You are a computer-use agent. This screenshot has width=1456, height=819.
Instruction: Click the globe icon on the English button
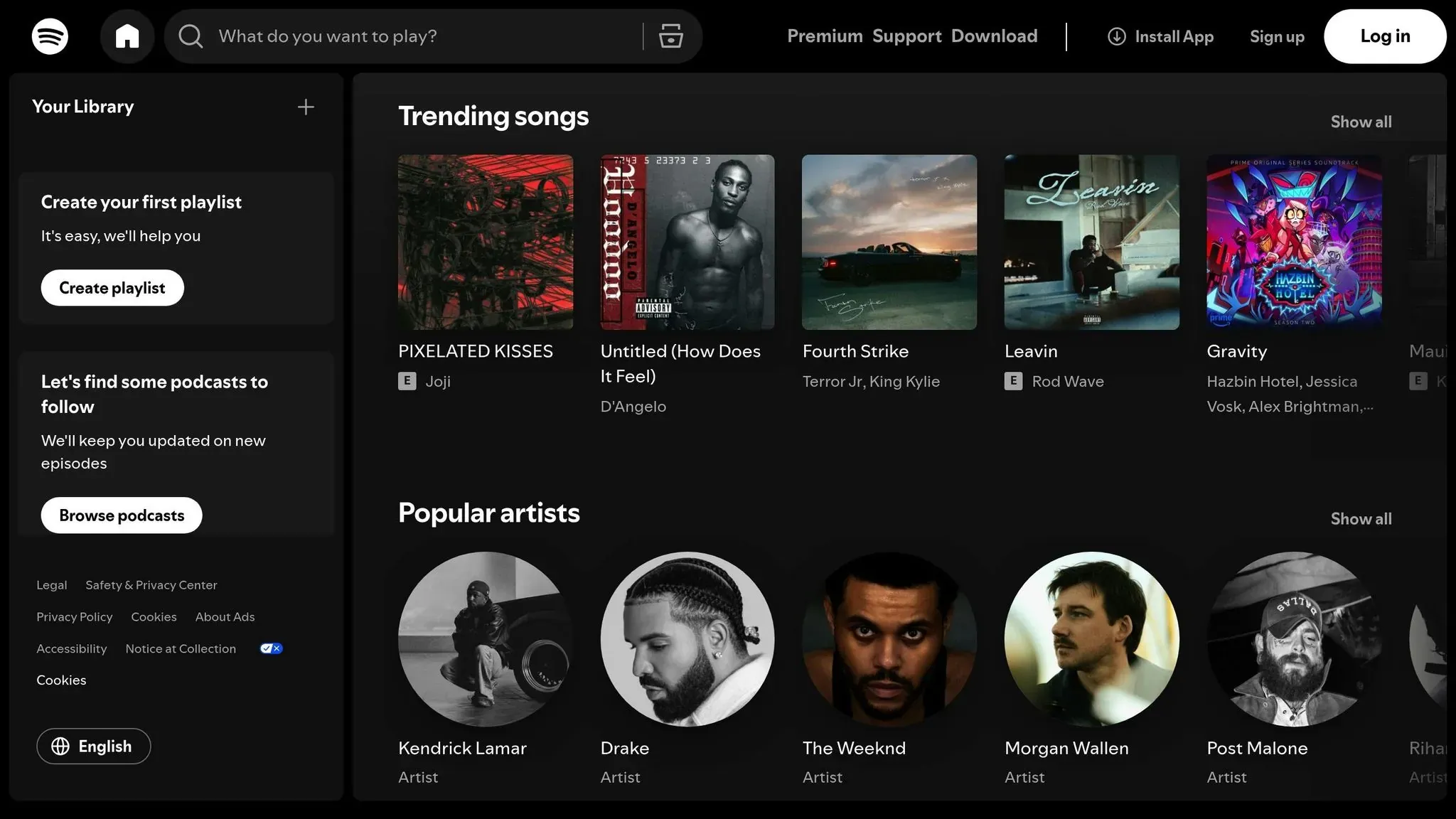click(60, 746)
